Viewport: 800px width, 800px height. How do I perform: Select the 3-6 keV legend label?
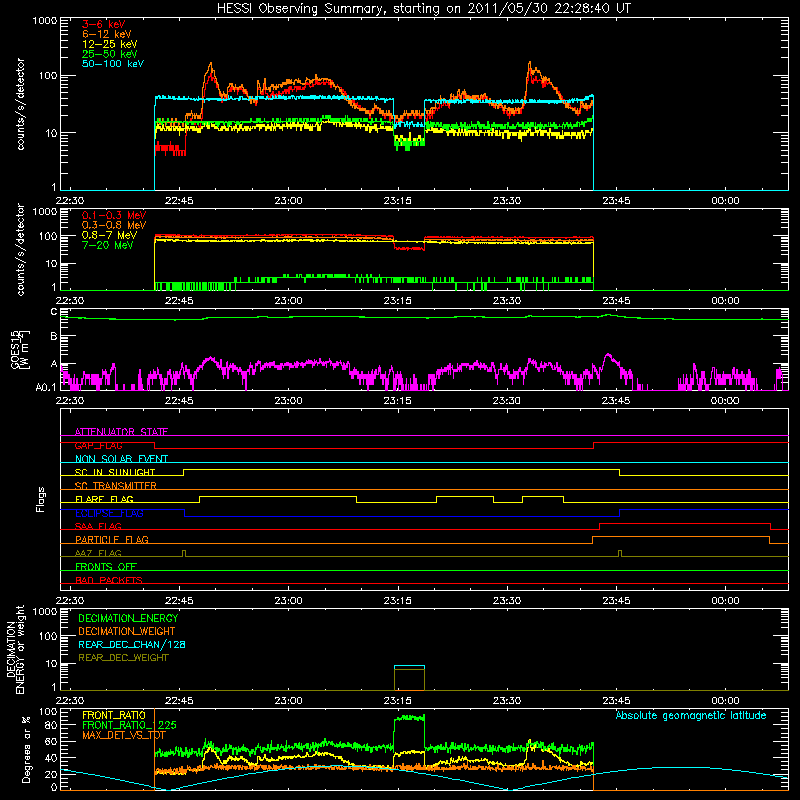pyautogui.click(x=103, y=24)
